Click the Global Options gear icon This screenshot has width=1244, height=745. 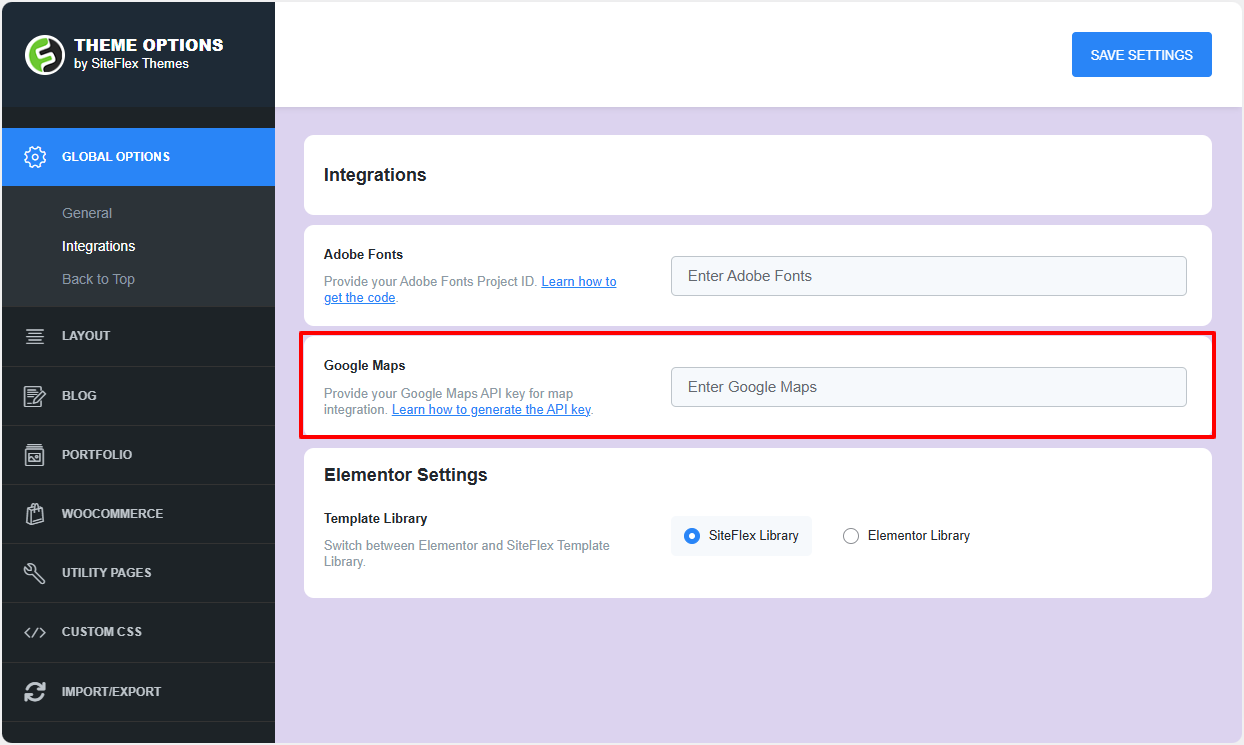pos(35,157)
